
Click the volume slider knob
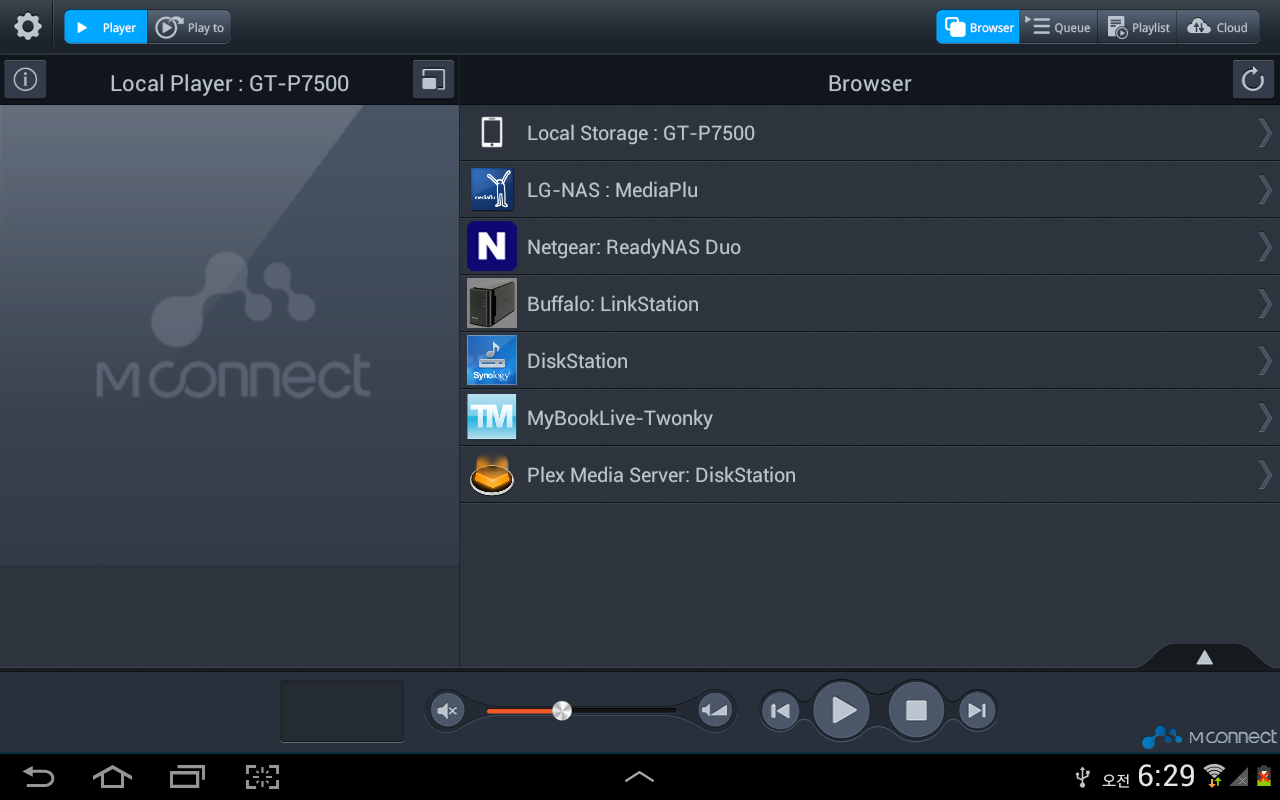pyautogui.click(x=562, y=711)
